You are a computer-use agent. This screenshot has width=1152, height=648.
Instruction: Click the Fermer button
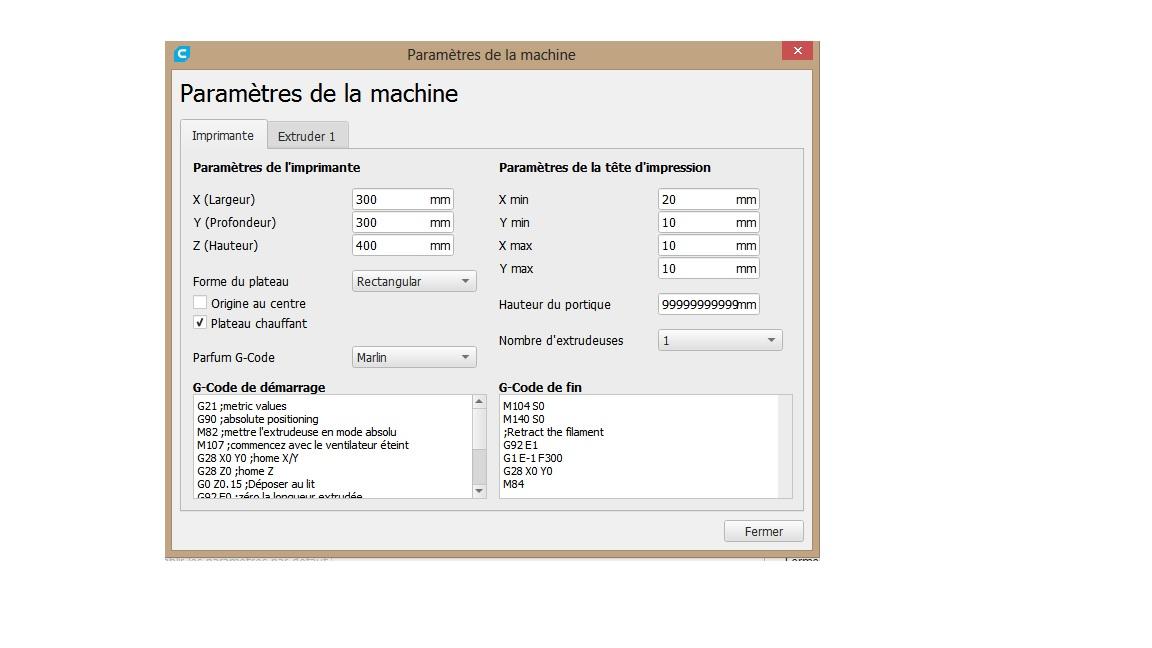[763, 531]
